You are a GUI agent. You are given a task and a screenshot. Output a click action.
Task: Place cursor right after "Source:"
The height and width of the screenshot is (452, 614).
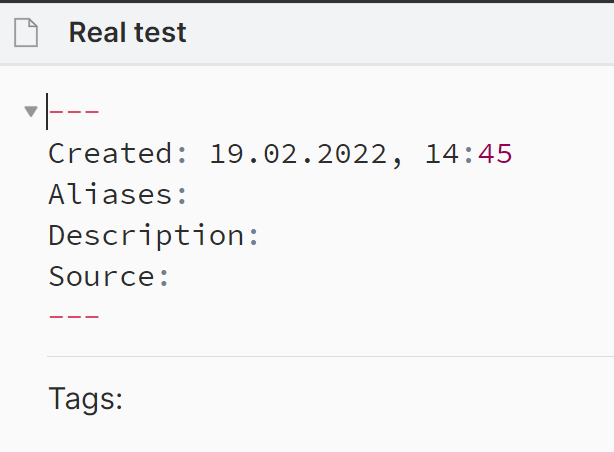[x=174, y=276]
